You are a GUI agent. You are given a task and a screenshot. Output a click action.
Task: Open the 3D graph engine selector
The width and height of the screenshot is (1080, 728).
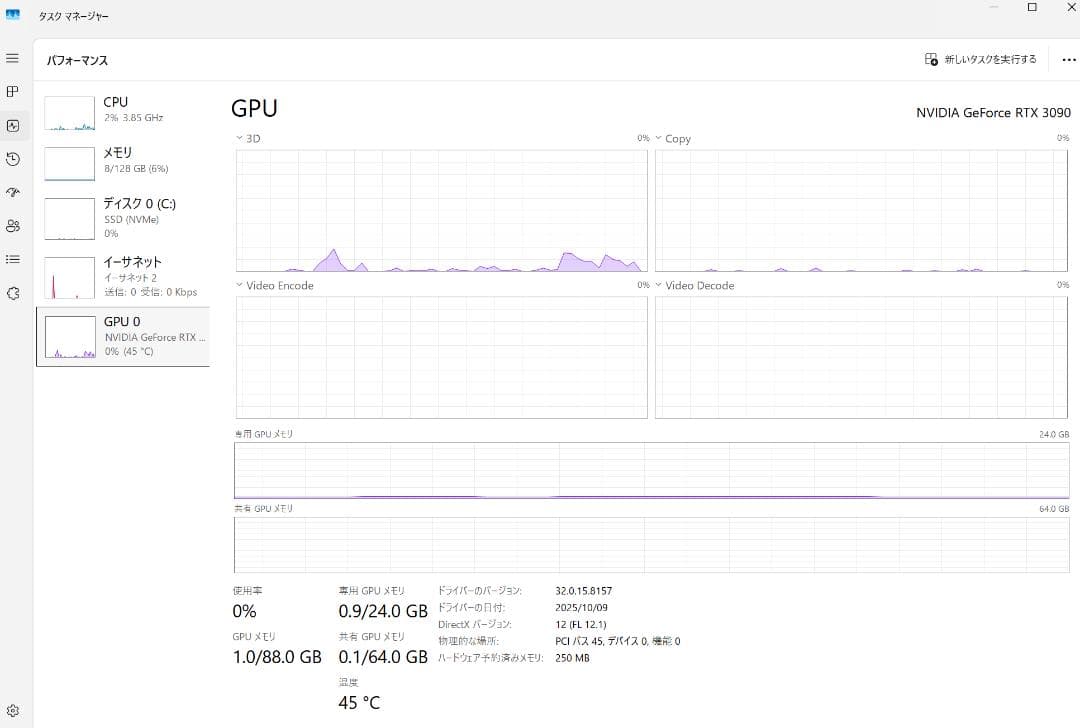tap(247, 138)
